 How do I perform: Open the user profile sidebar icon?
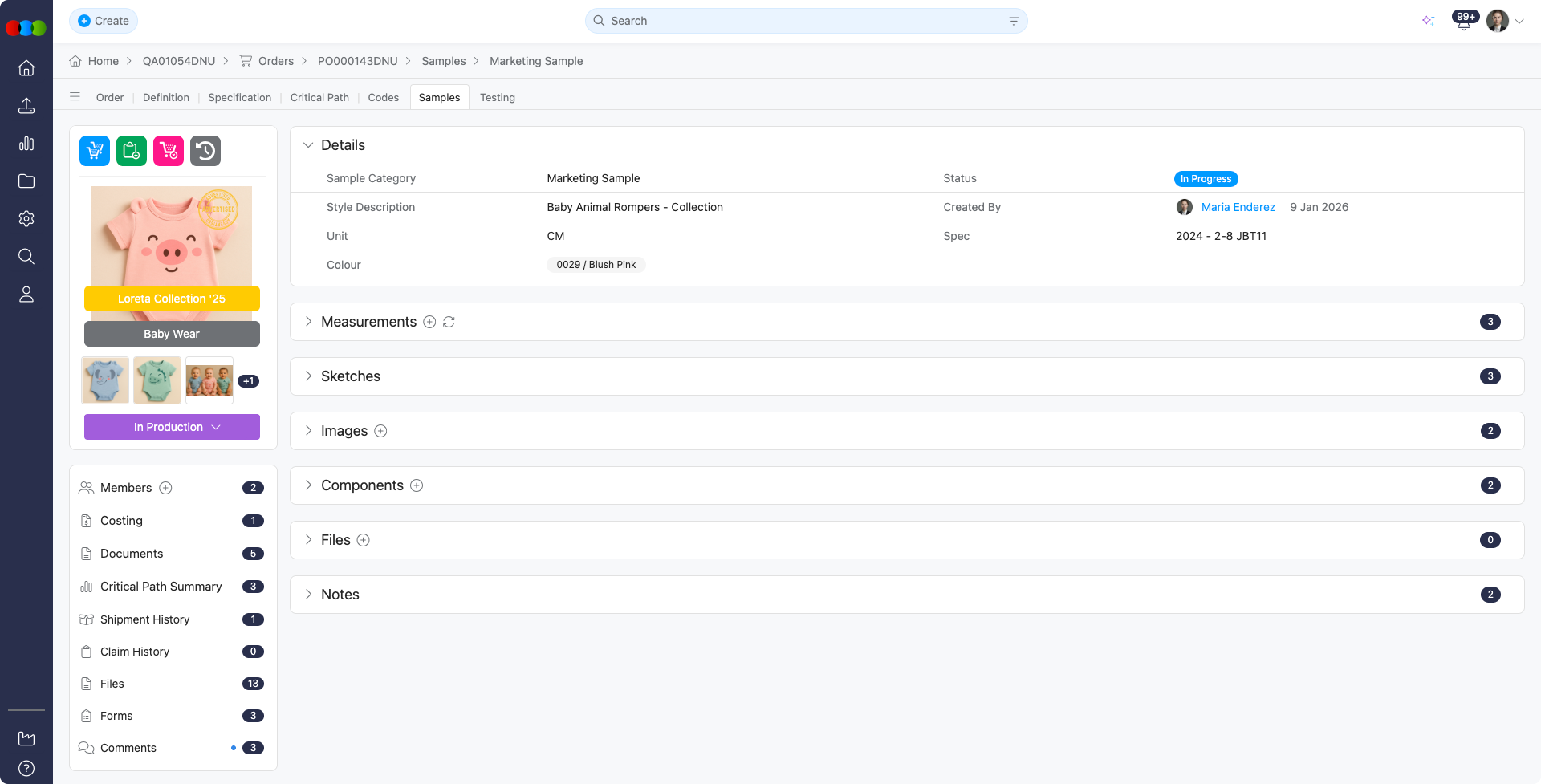tap(26, 294)
